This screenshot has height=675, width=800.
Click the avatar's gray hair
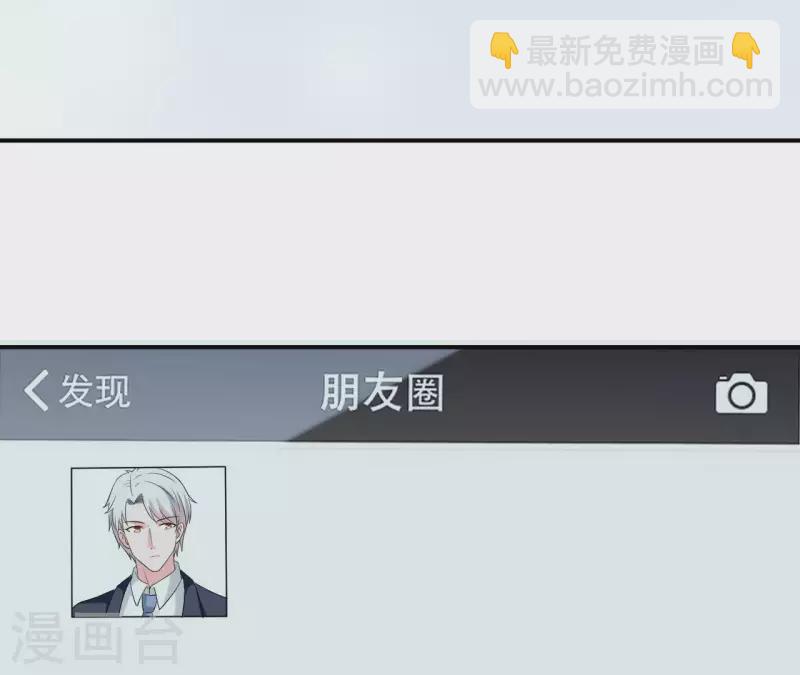coord(148,497)
